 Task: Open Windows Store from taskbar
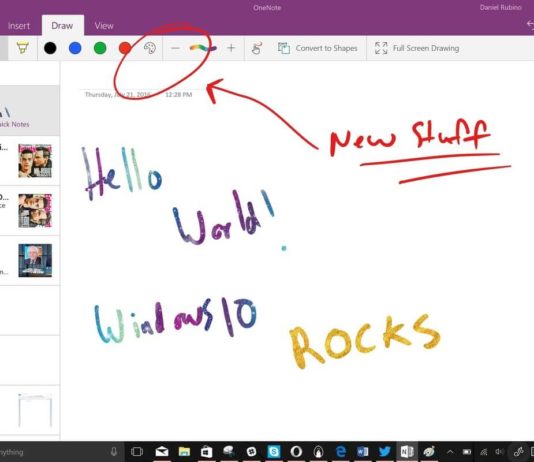click(206, 452)
